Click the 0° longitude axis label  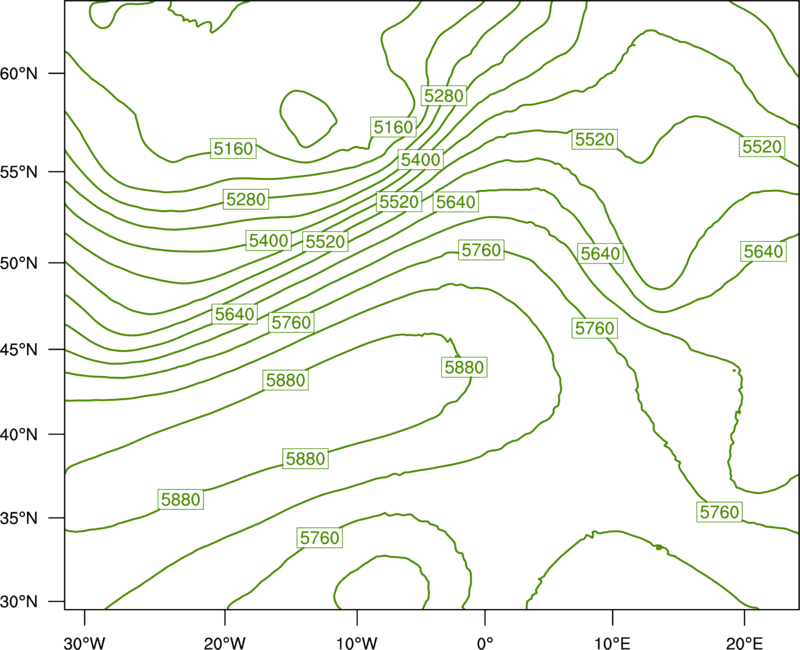coord(485,643)
